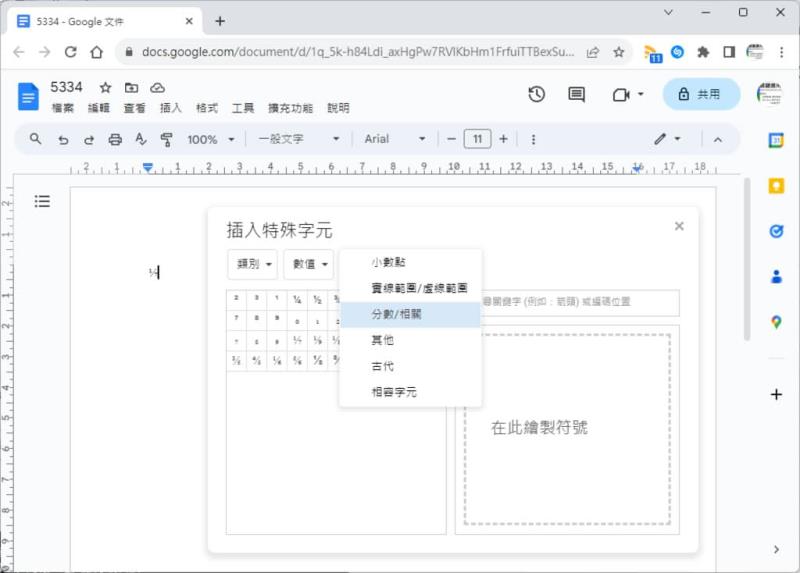
Task: Insert the ½ character from grid
Action: [317, 300]
